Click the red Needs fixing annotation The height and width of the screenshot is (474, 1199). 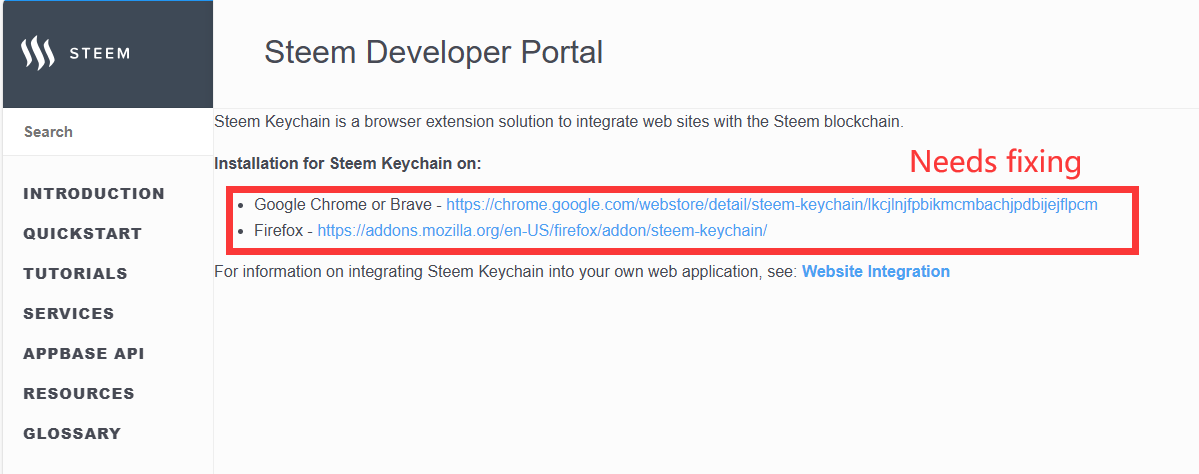tap(995, 162)
